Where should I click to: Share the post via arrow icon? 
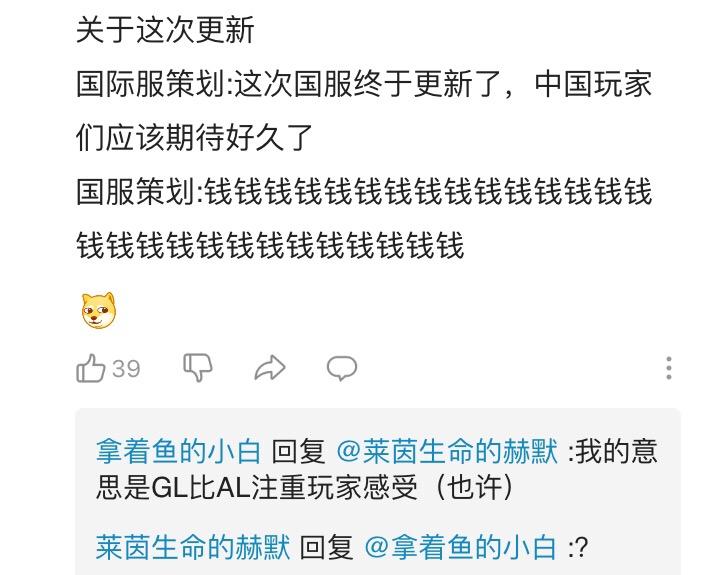[270, 368]
